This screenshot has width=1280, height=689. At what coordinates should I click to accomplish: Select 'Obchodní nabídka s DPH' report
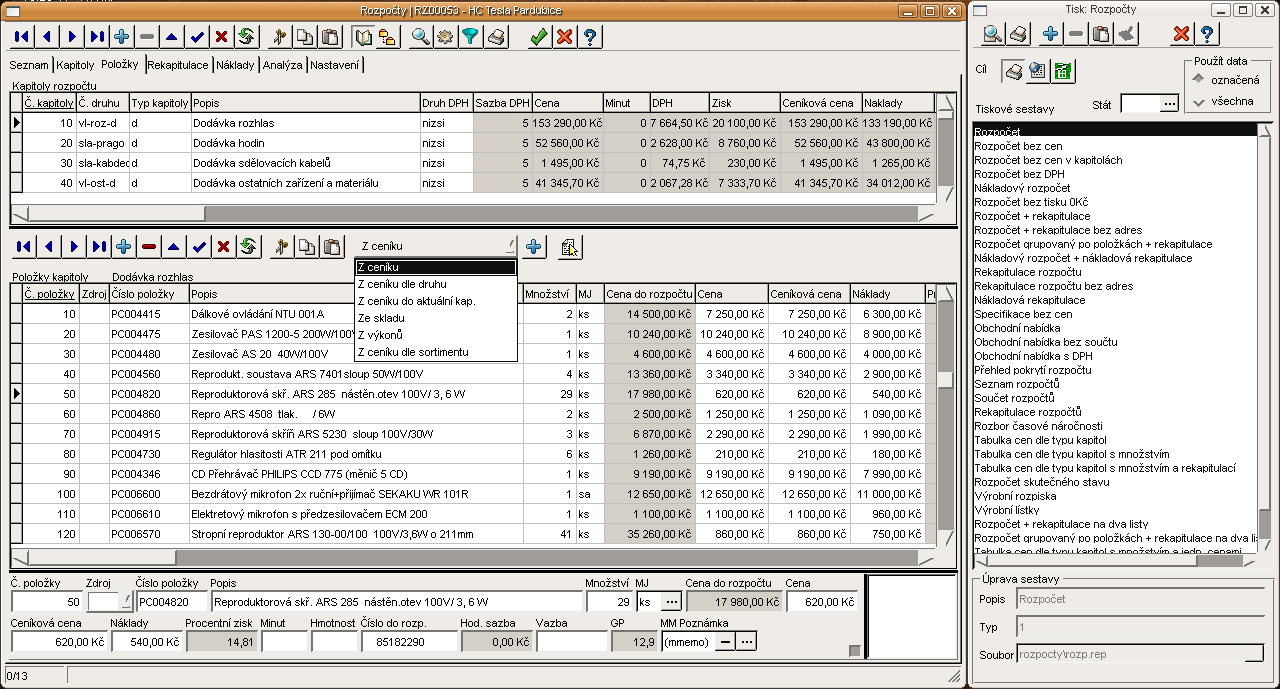click(x=1033, y=356)
